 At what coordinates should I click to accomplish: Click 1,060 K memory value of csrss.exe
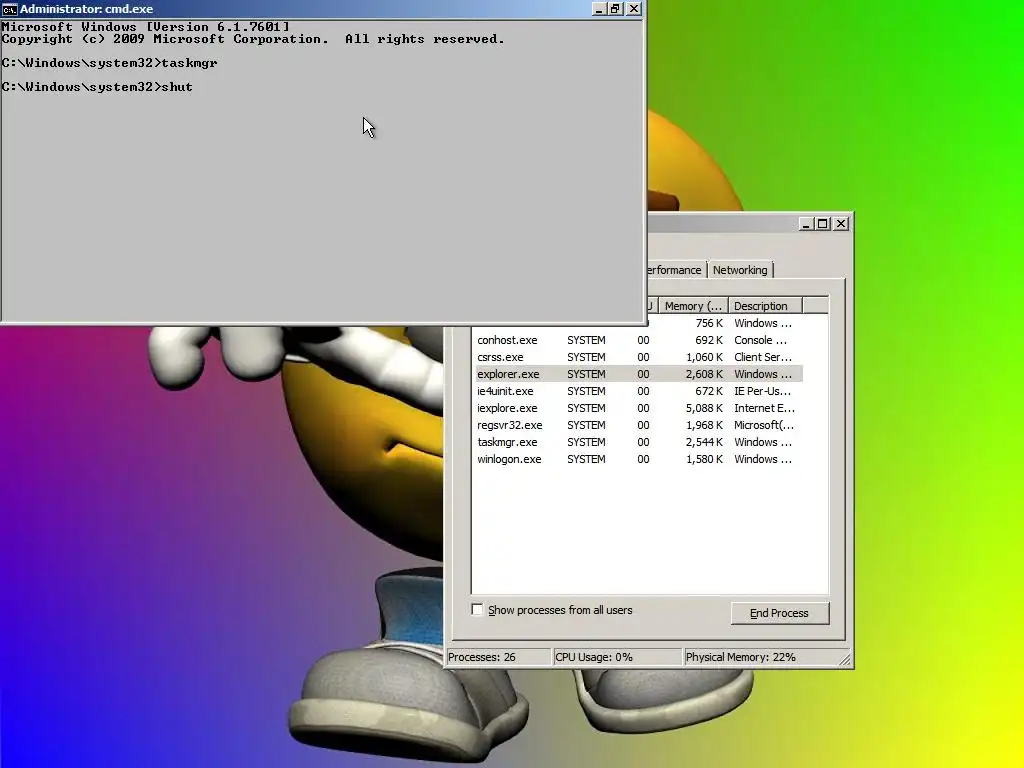[x=704, y=357]
